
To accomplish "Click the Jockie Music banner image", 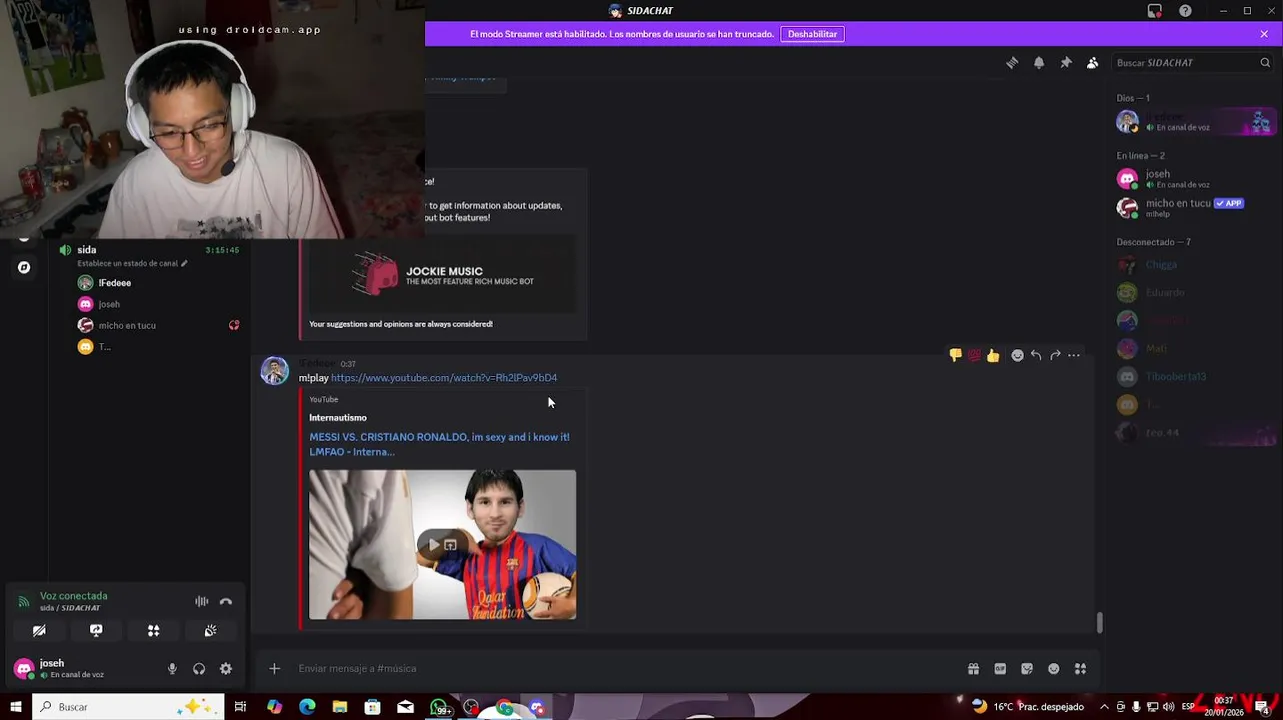I will pyautogui.click(x=442, y=274).
